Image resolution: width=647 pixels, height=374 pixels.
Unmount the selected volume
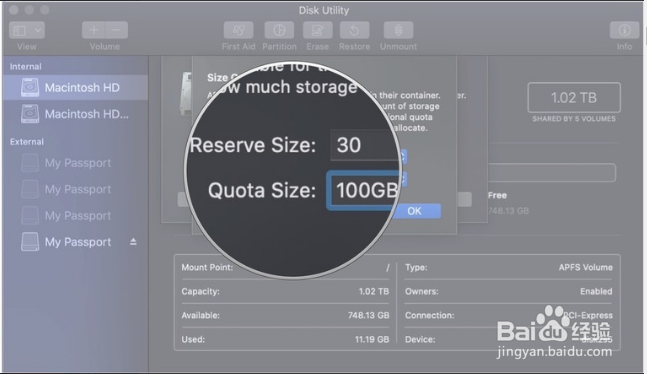point(398,30)
